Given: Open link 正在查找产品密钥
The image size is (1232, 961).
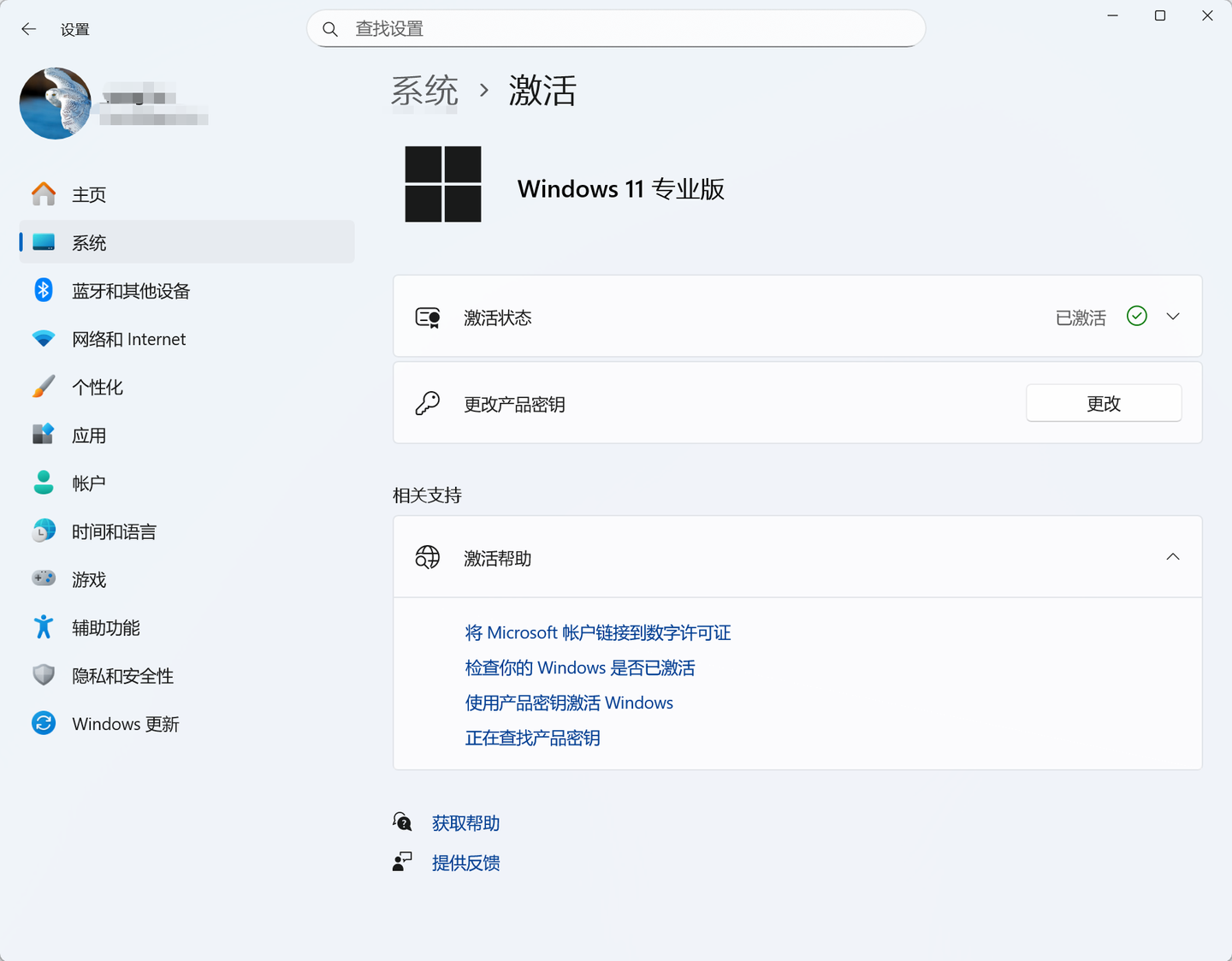Looking at the screenshot, I should 532,738.
